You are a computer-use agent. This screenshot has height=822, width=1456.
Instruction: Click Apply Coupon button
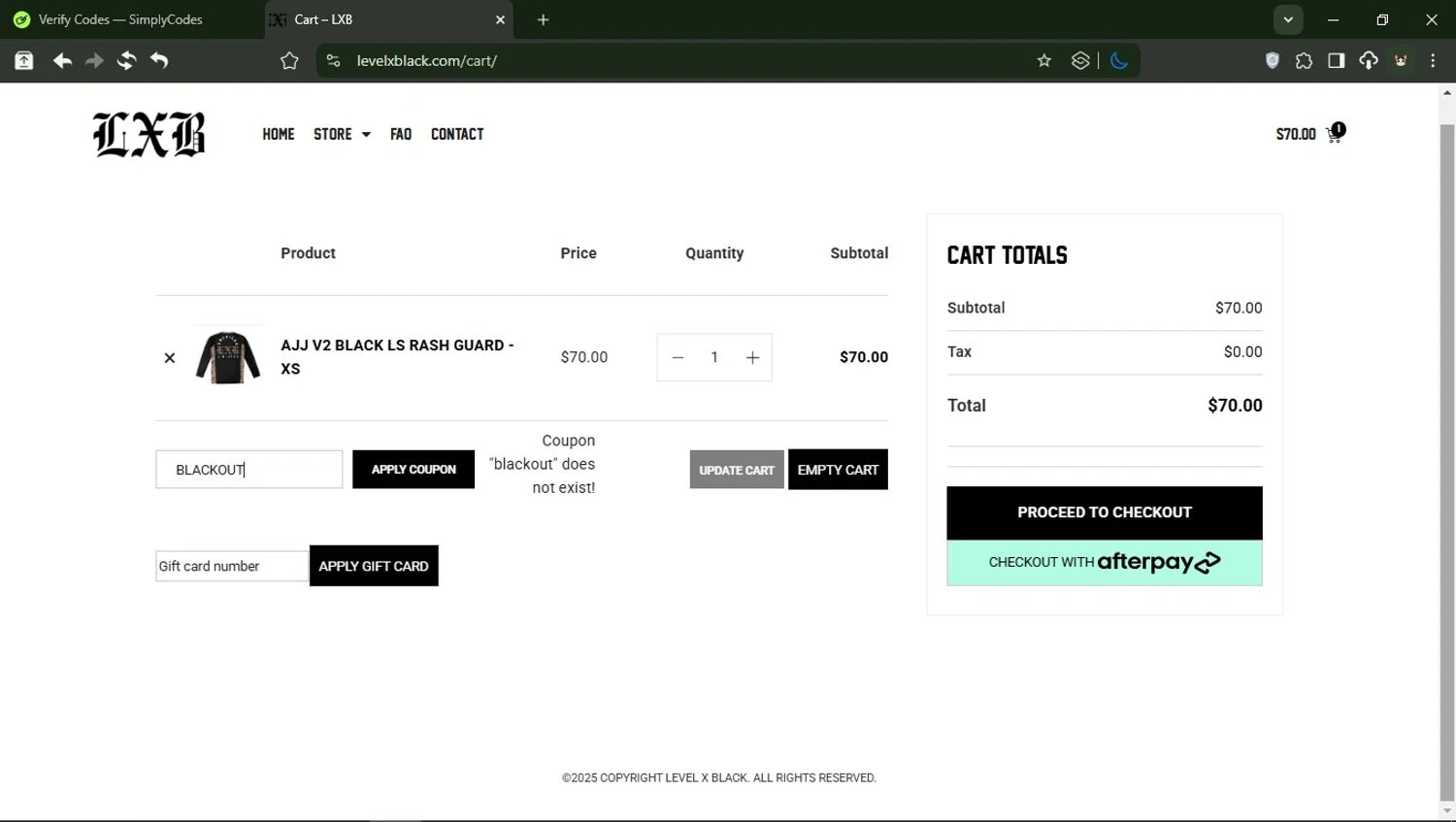point(414,470)
